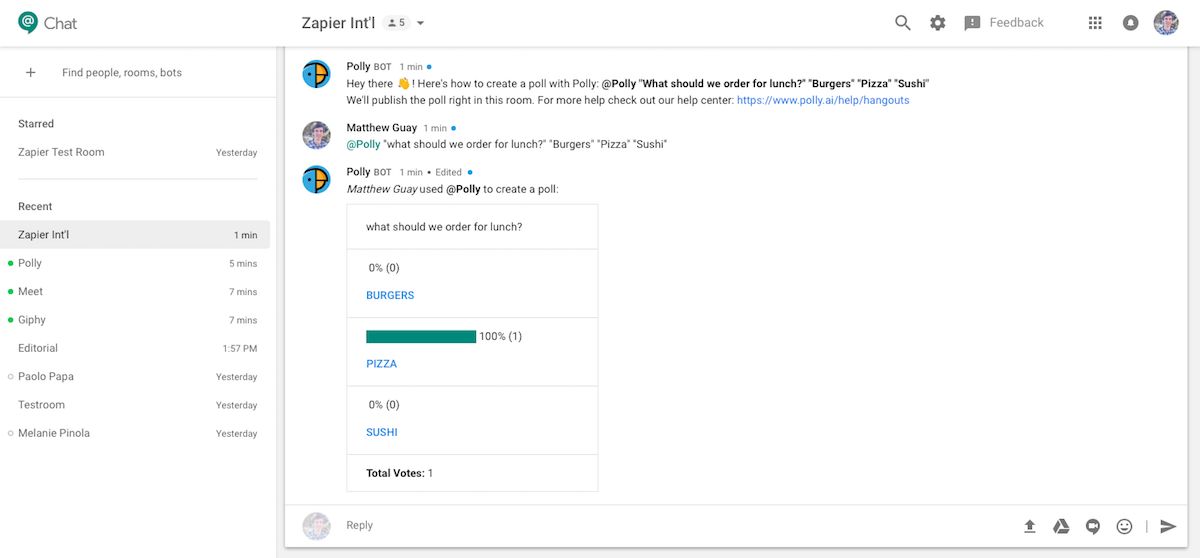Vote for SUSHI in the poll
Screen dimensions: 1200x558
coord(382,432)
